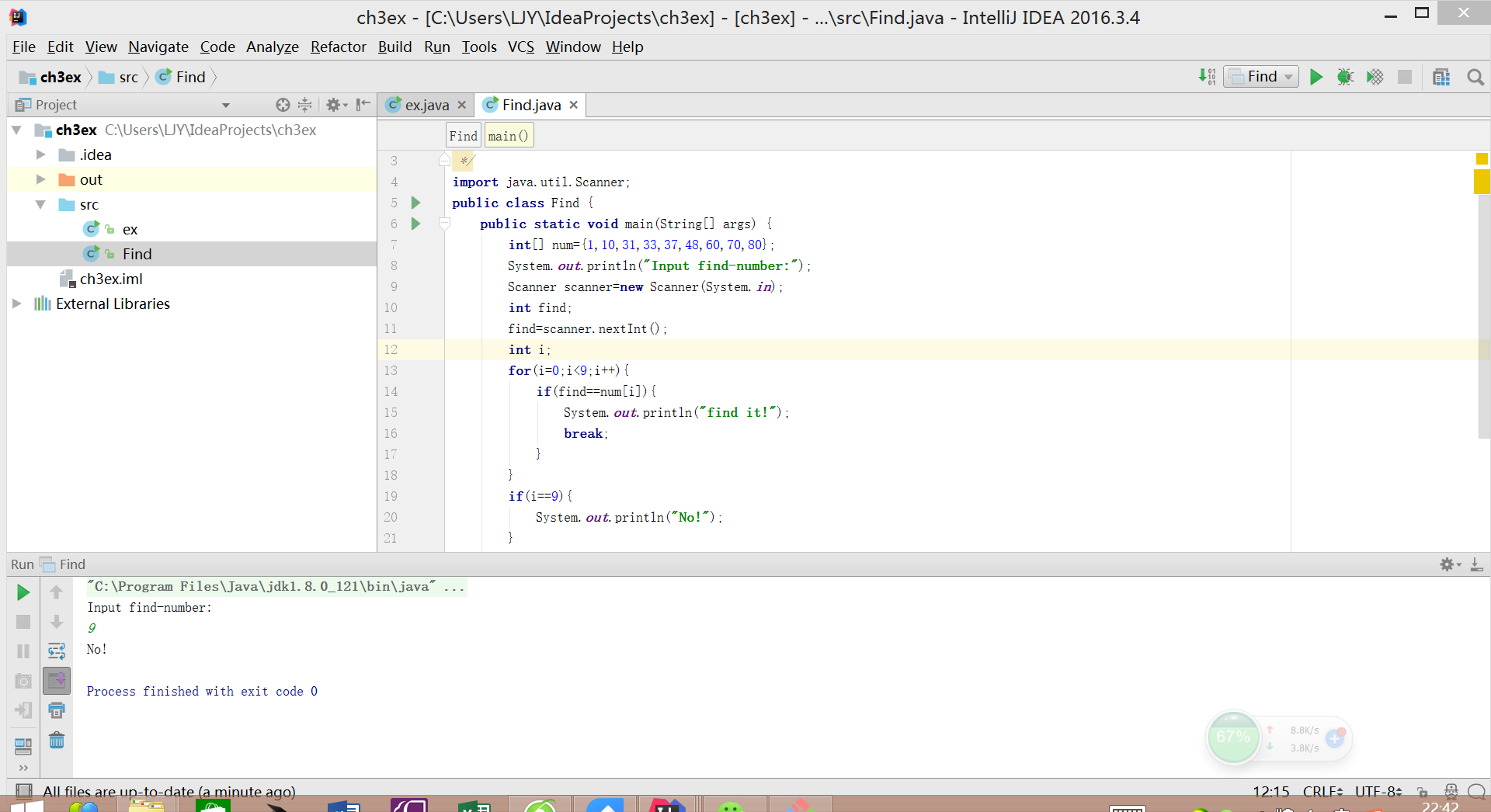Click the up stack trace arrow
This screenshot has height=812, width=1491.
coord(56,593)
